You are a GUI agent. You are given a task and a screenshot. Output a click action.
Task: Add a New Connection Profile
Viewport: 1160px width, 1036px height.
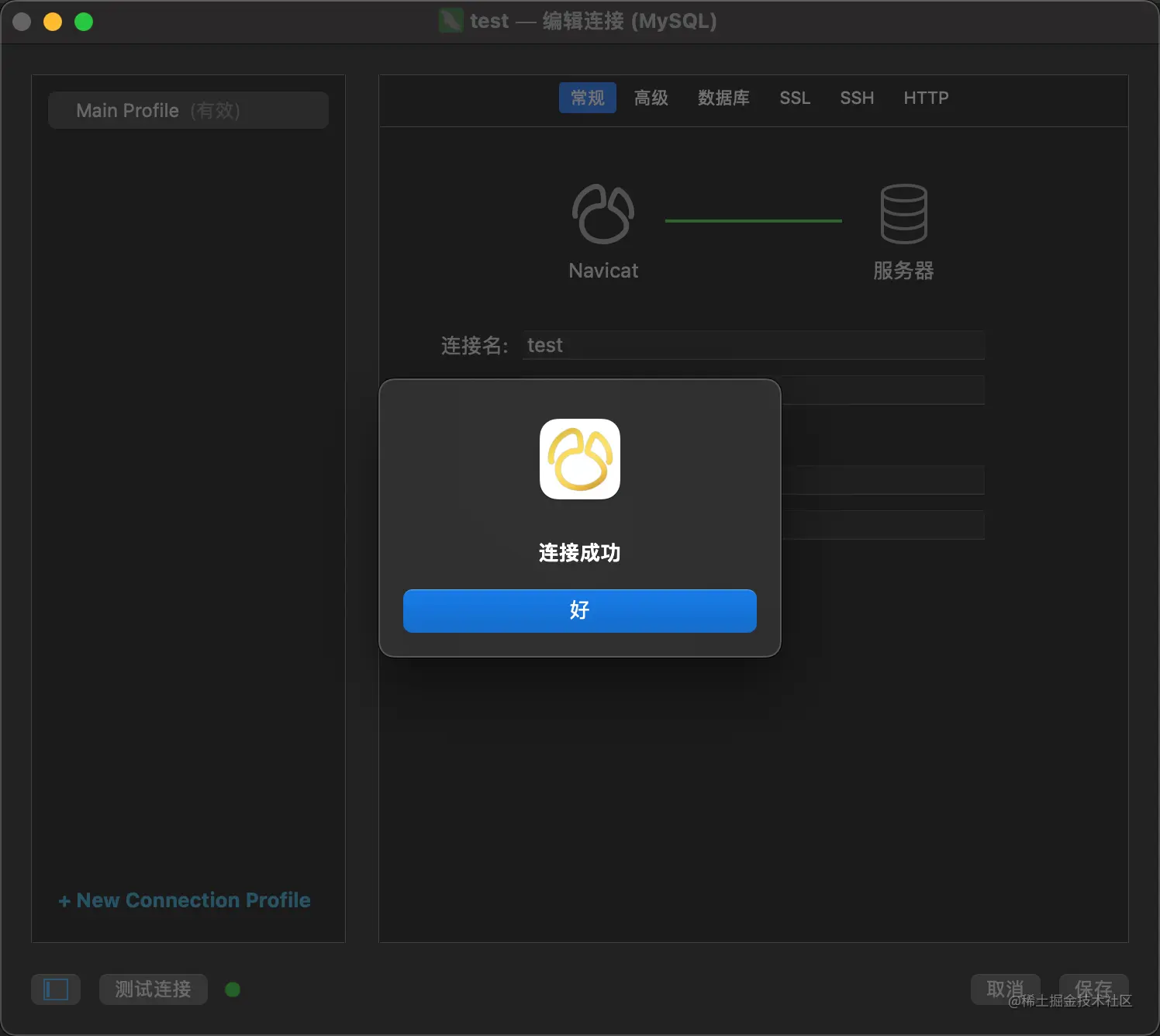(x=185, y=900)
